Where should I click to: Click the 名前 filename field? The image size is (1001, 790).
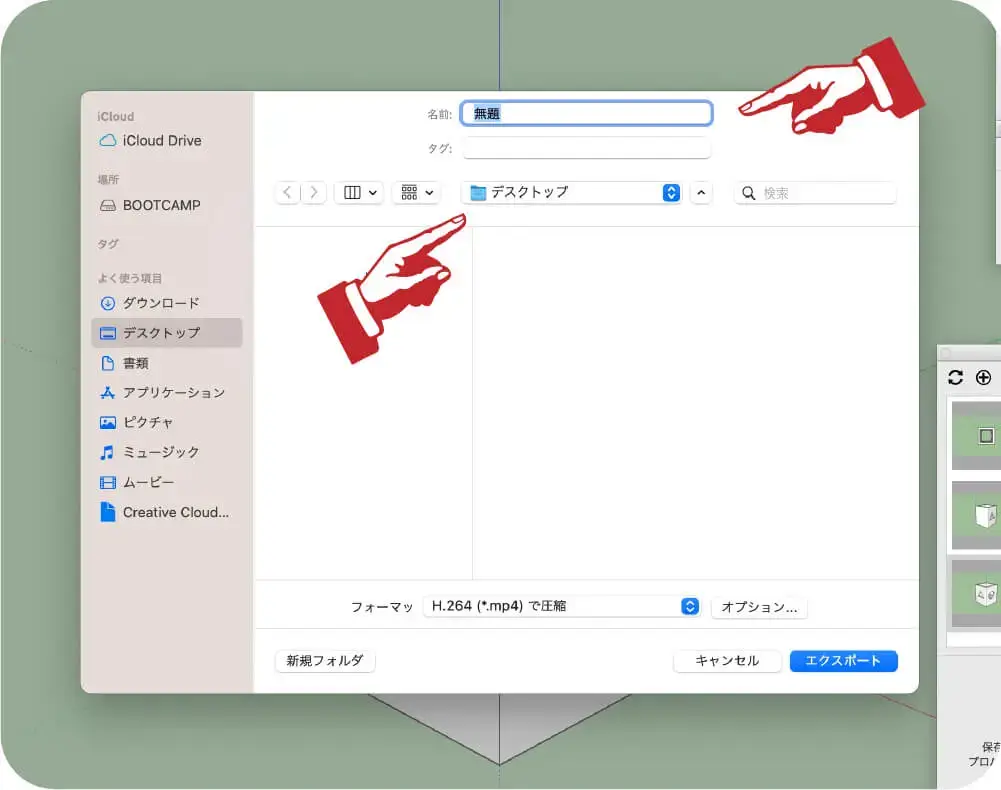pyautogui.click(x=586, y=113)
